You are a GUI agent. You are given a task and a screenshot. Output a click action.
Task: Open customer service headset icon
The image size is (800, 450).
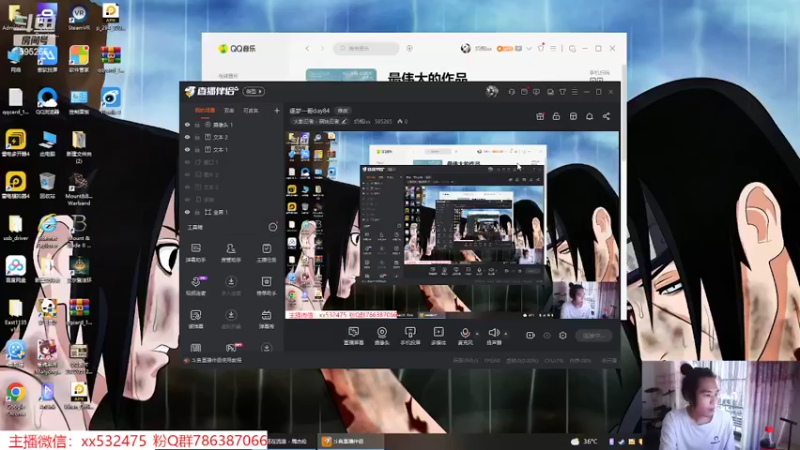(x=511, y=92)
